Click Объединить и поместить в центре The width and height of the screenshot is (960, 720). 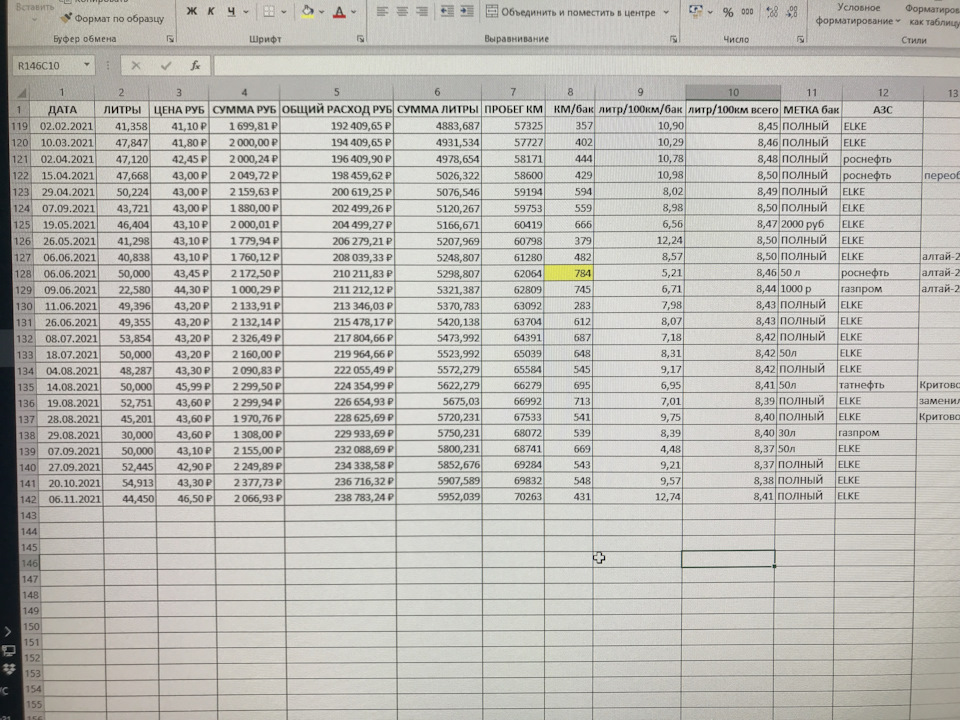571,12
